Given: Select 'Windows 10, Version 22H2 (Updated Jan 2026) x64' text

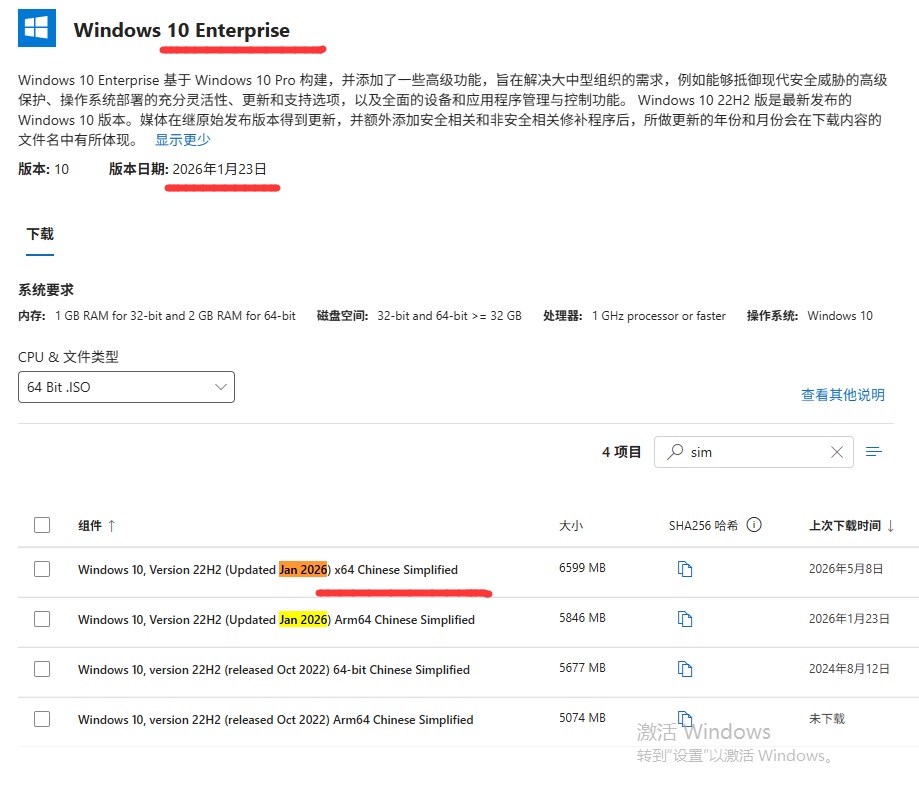Looking at the screenshot, I should tap(216, 570).
